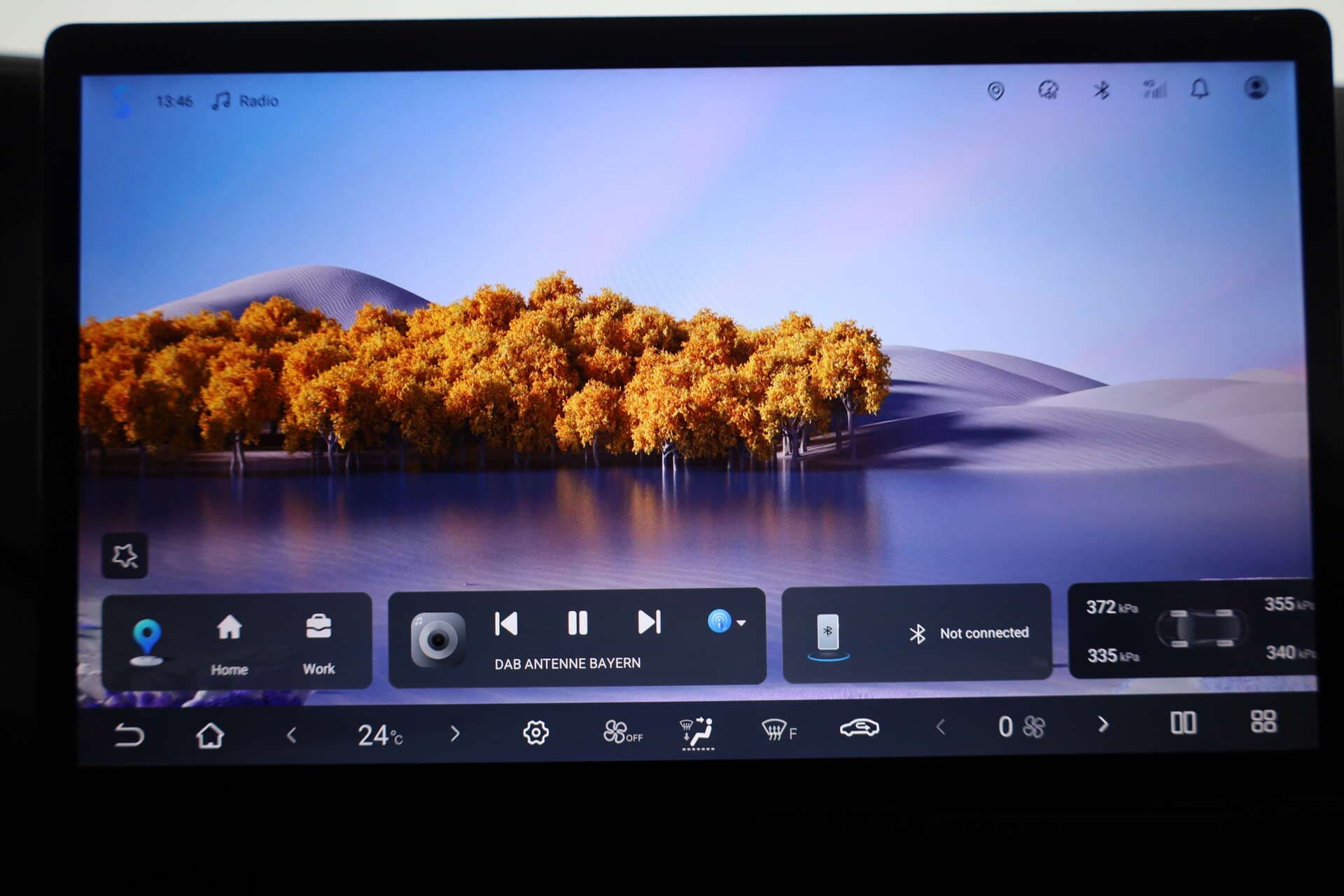Open the user profile icon
1344x896 pixels.
click(1256, 88)
